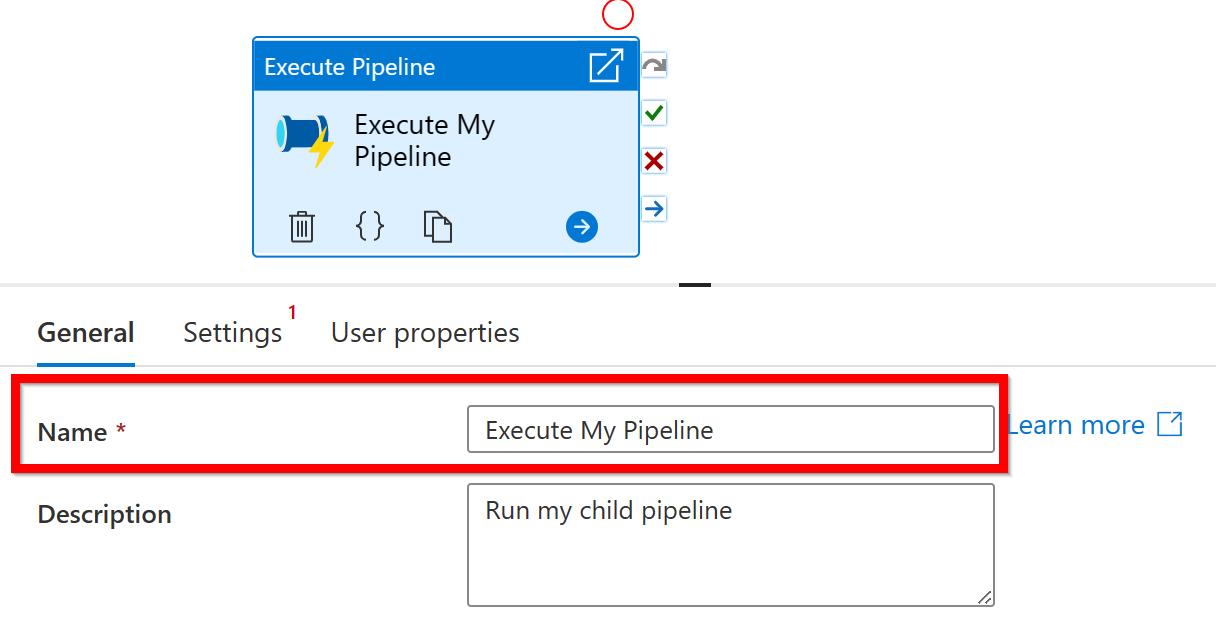Delete the Execute My Pipeline activity

pos(302,227)
